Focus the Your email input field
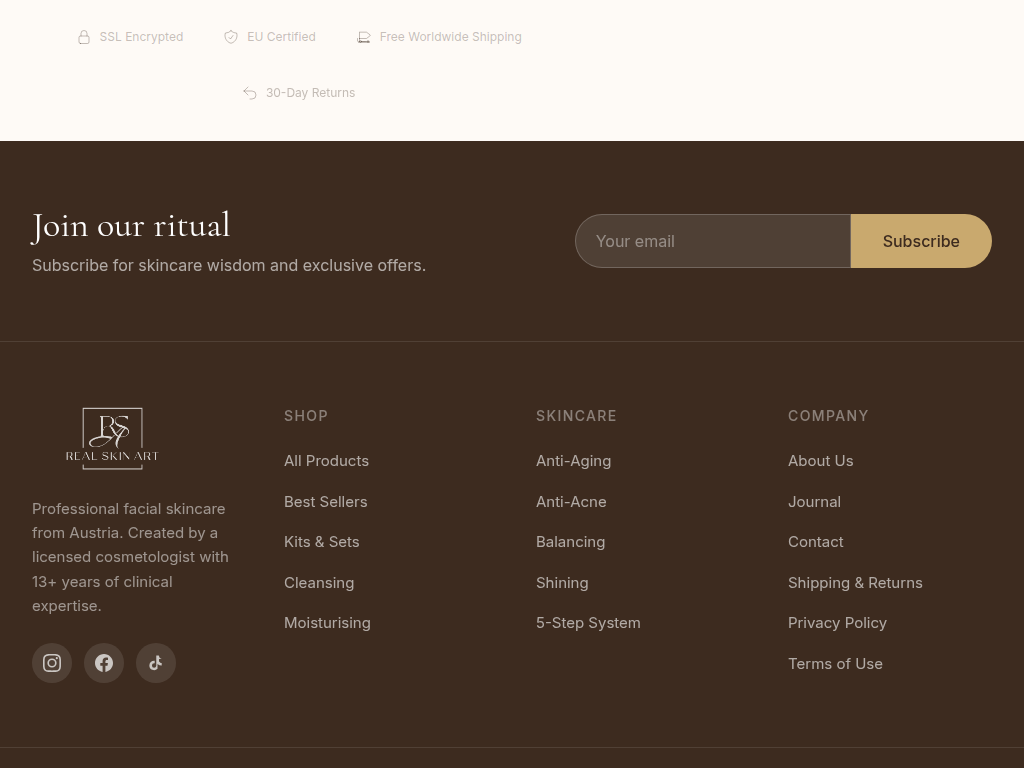This screenshot has width=1024, height=768. click(713, 241)
